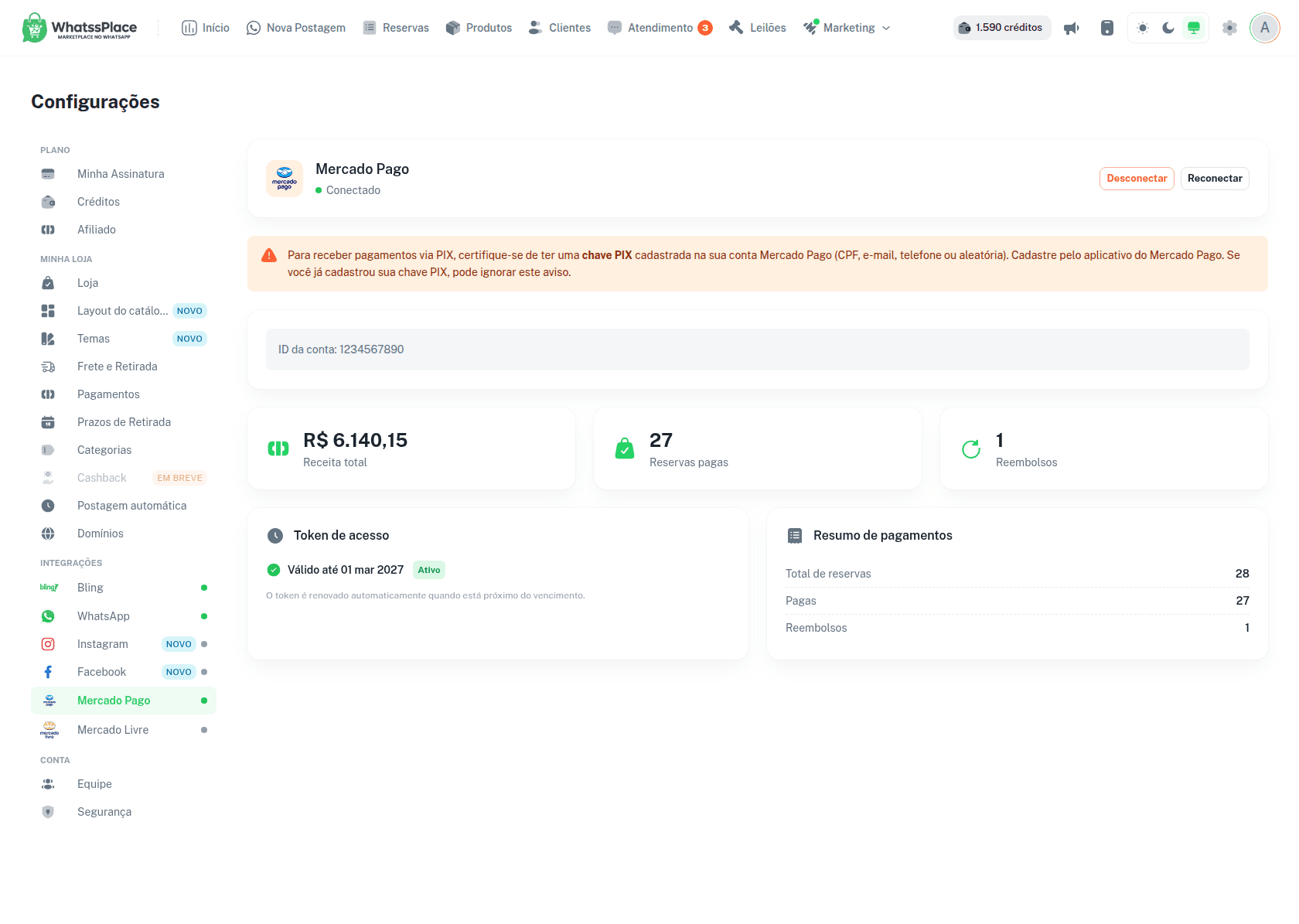Select system theme monitor icon
This screenshot has height=924, width=1299.
click(1194, 28)
